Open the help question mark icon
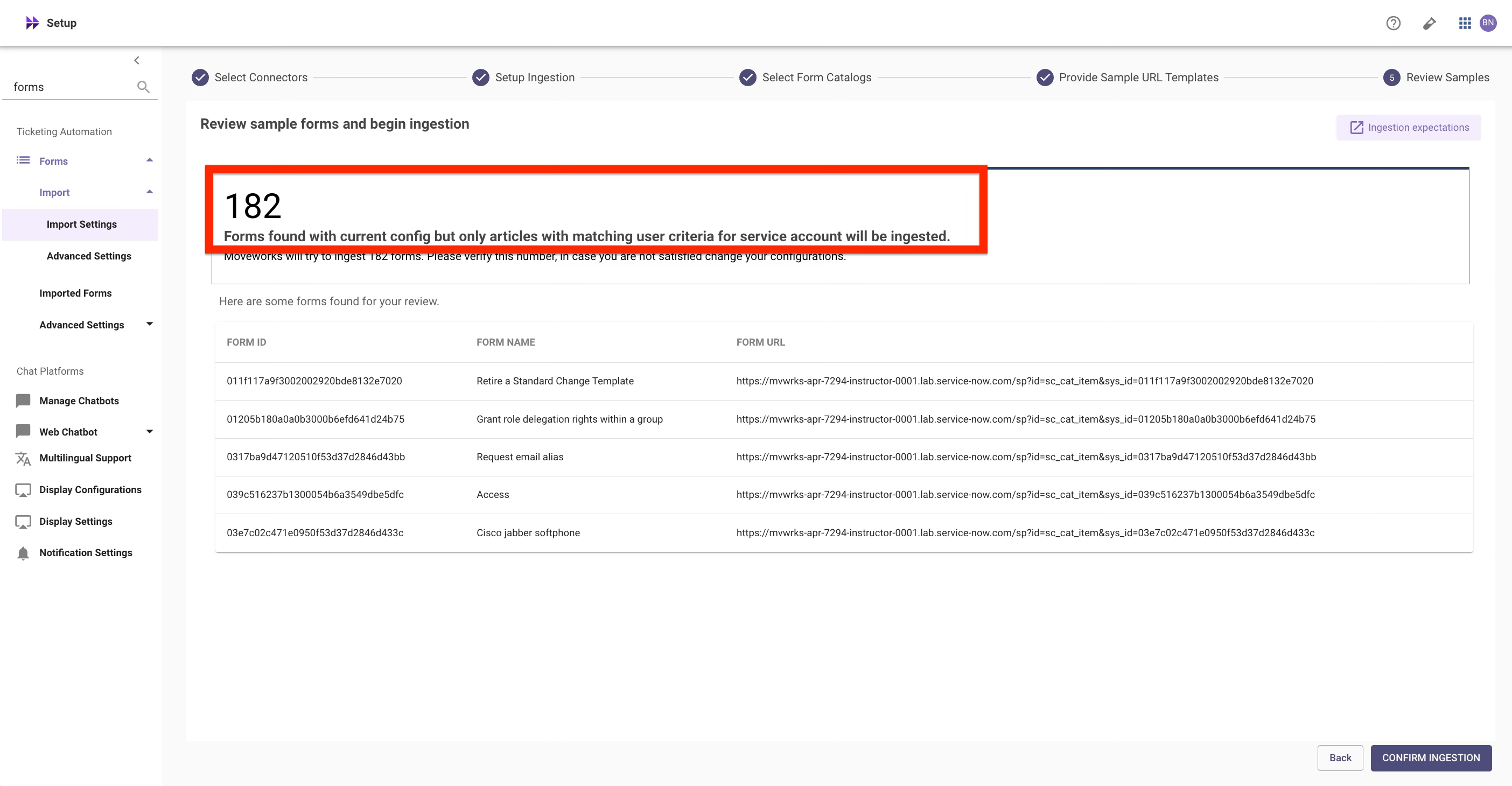Viewport: 1512px width, 786px height. pyautogui.click(x=1393, y=23)
